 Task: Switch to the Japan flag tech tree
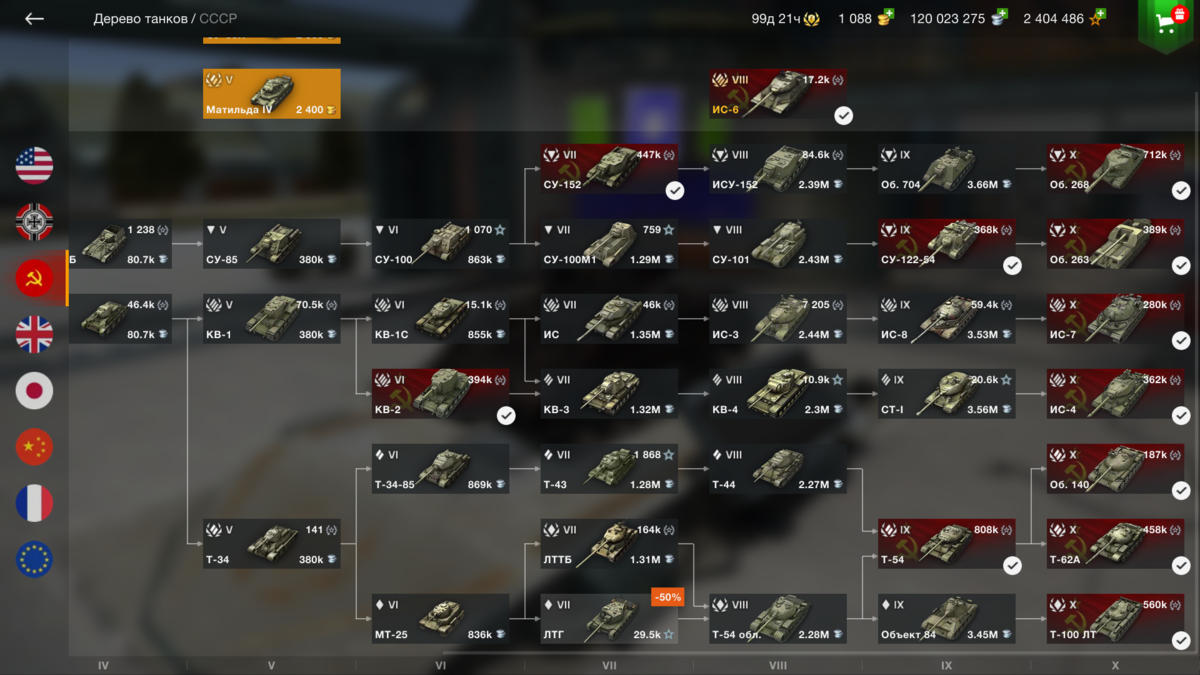pyautogui.click(x=34, y=390)
